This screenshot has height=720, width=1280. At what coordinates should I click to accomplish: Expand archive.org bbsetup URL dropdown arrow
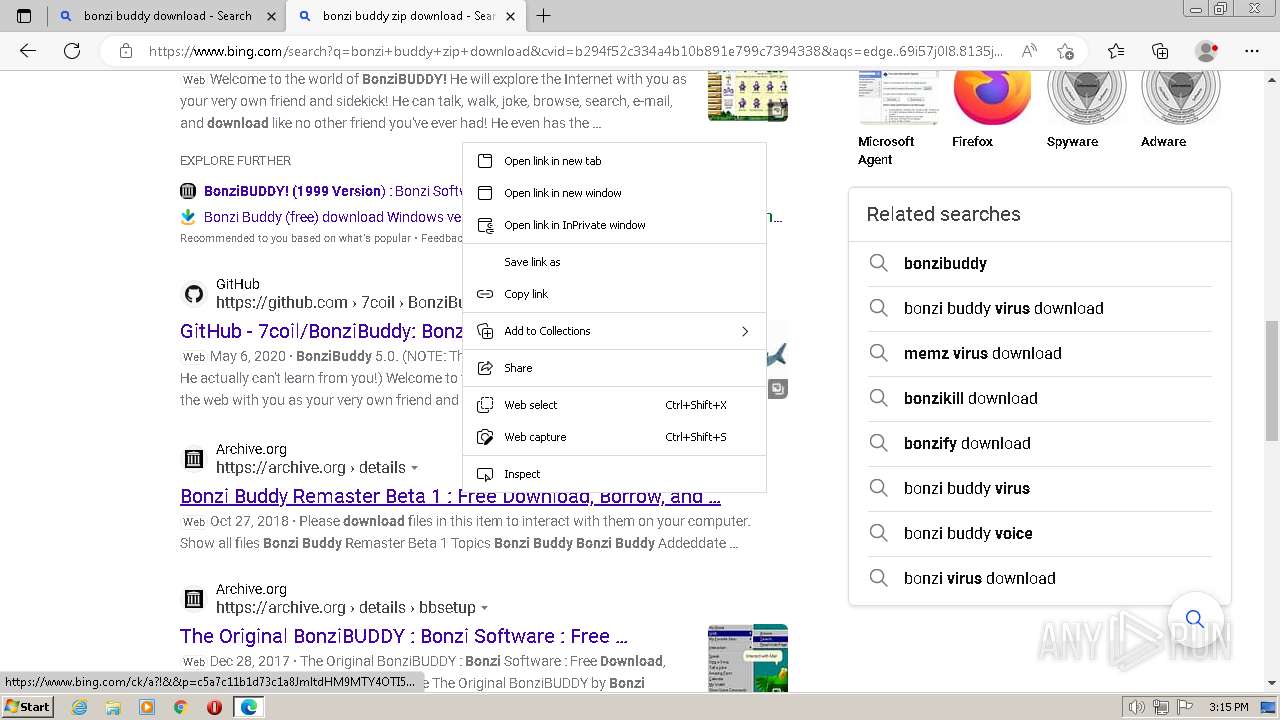pos(484,608)
